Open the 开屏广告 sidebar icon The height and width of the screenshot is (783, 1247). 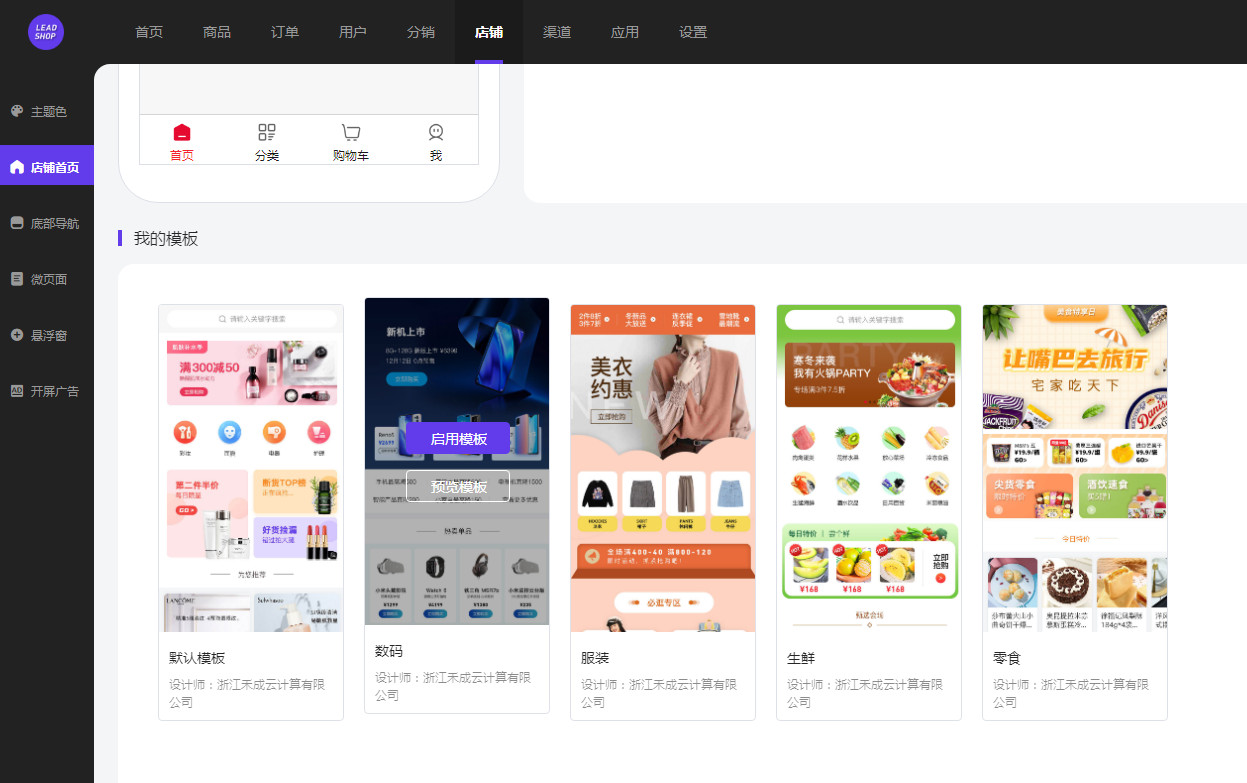(17, 391)
